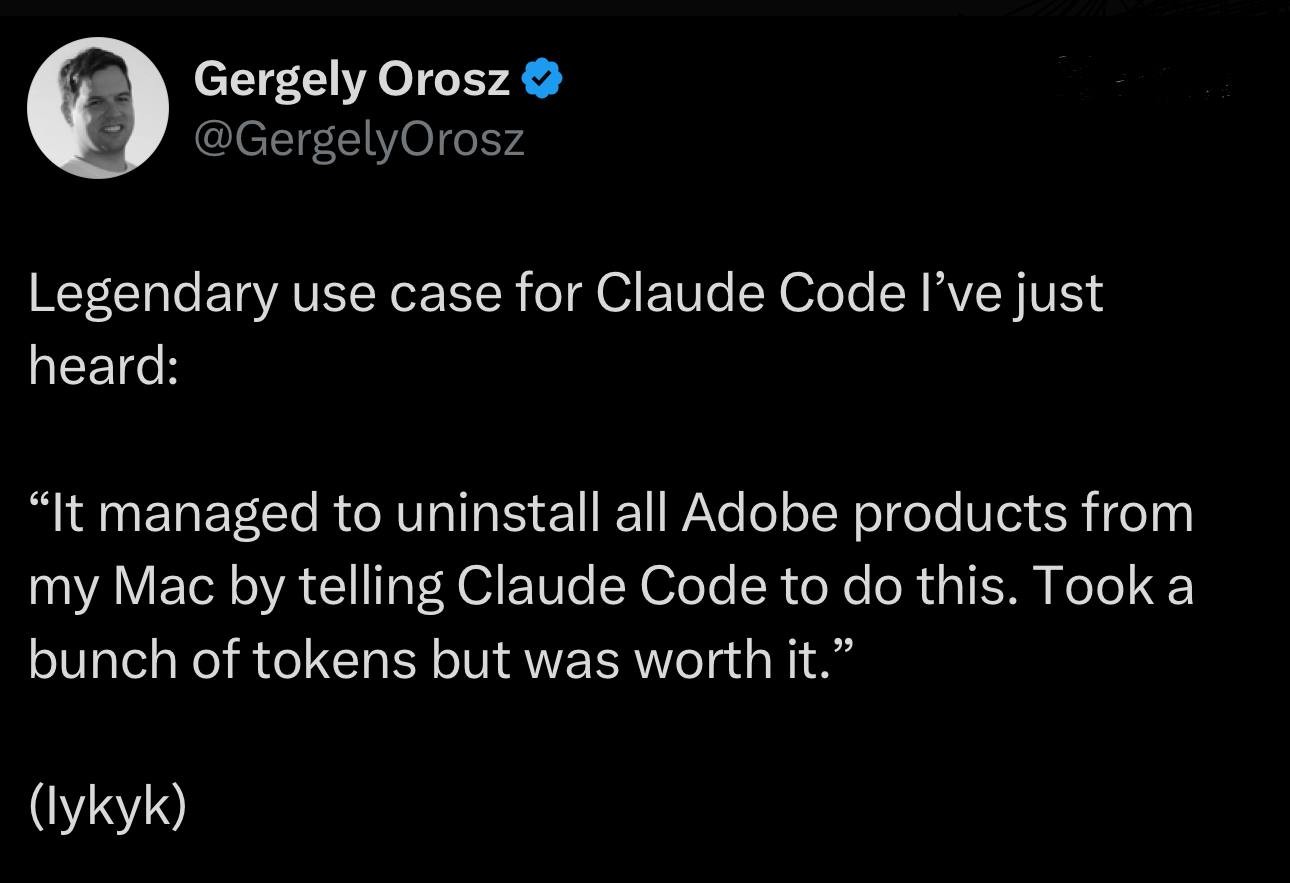The height and width of the screenshot is (883, 1290).
Task: Click the @GergelyOrosz handle
Action: point(358,139)
